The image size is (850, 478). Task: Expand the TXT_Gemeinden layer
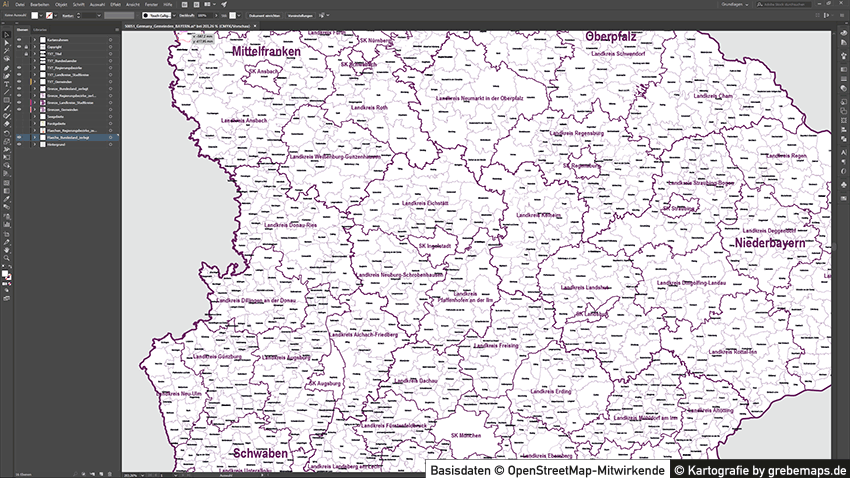35,81
